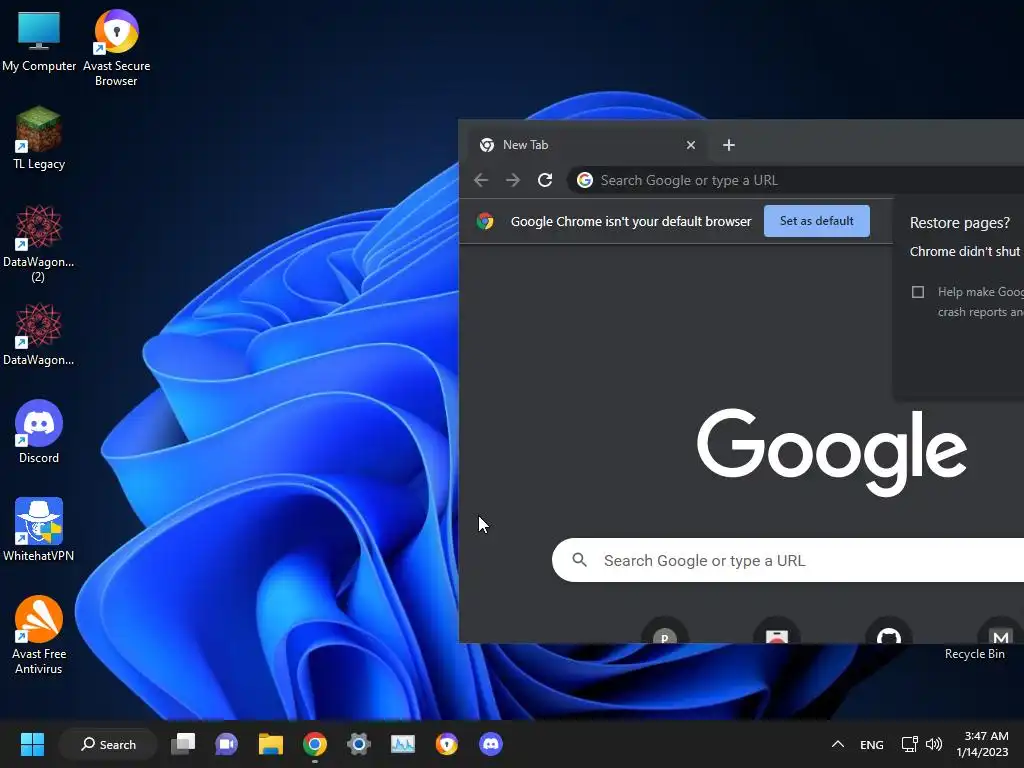
Task: Open Discord from the taskbar
Action: [x=490, y=744]
